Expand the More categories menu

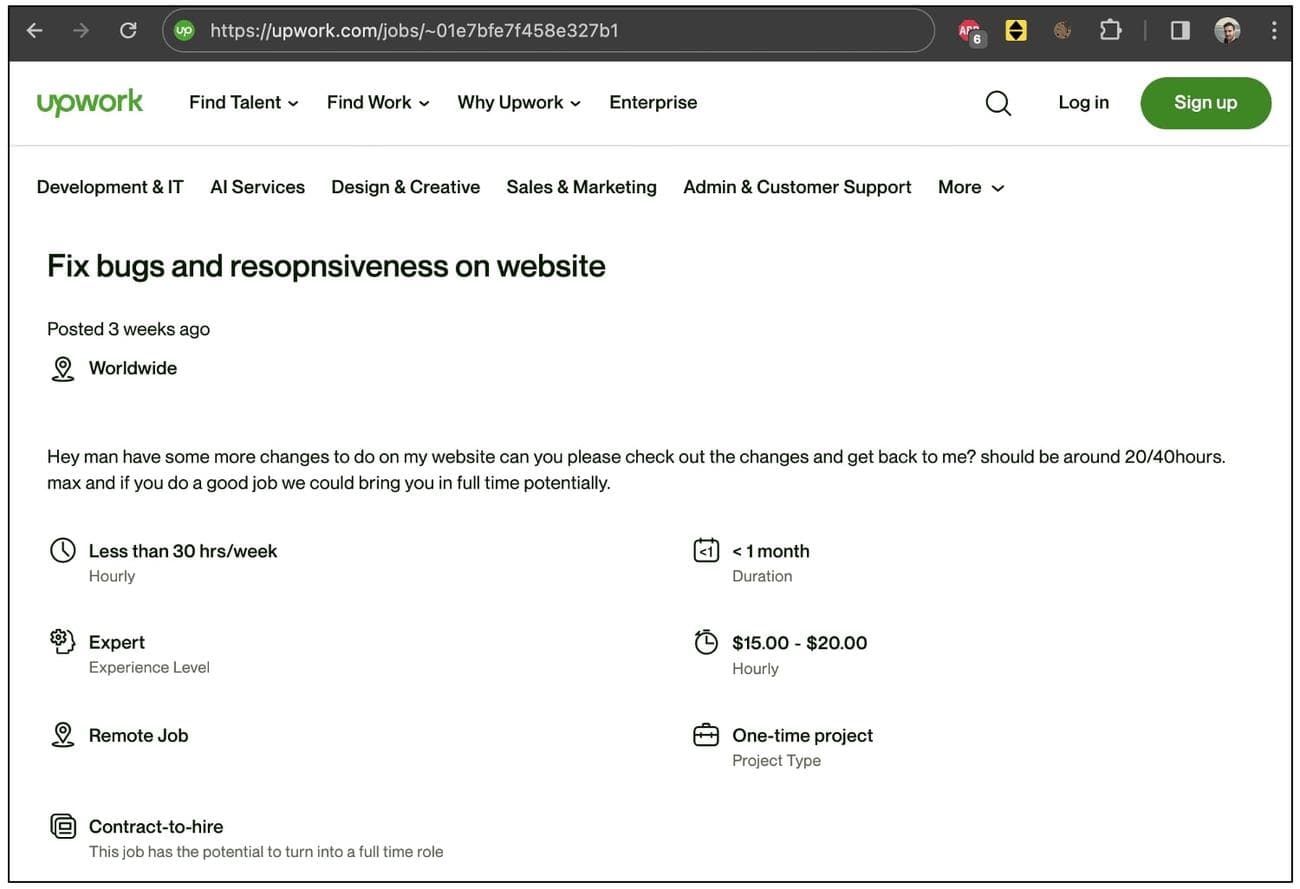970,187
